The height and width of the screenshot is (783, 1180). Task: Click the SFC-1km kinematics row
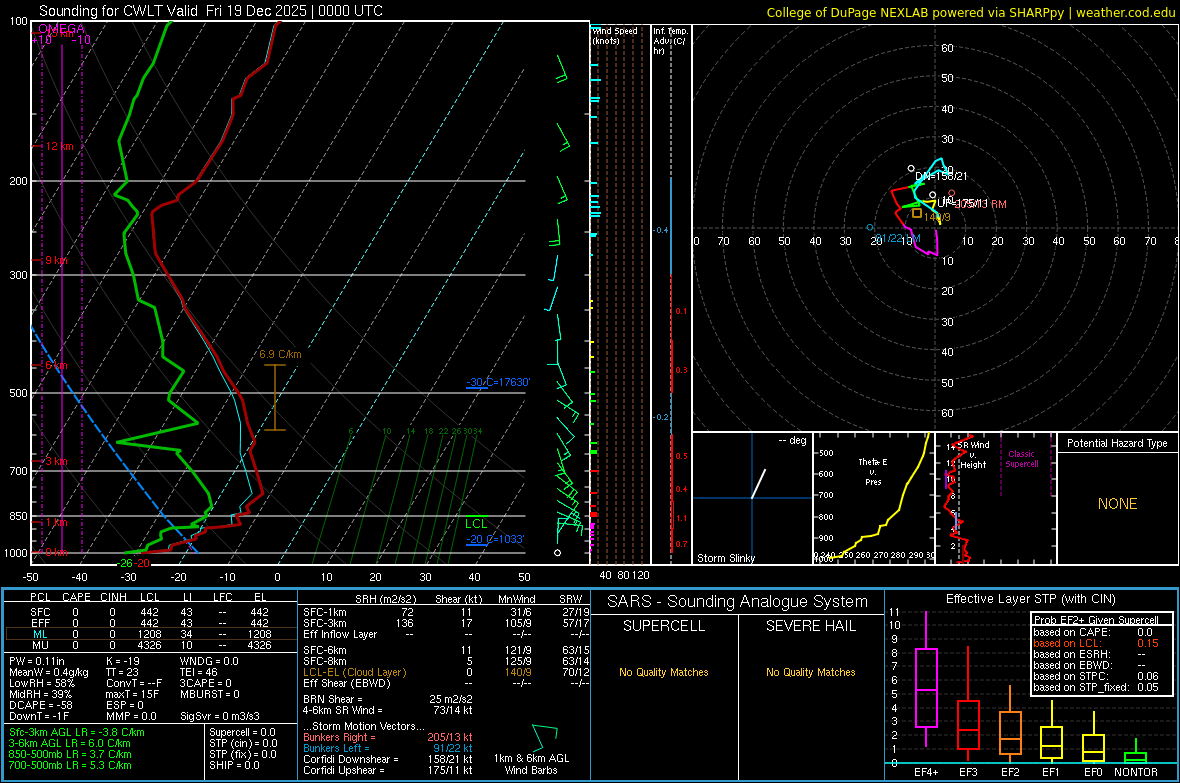tap(446, 613)
